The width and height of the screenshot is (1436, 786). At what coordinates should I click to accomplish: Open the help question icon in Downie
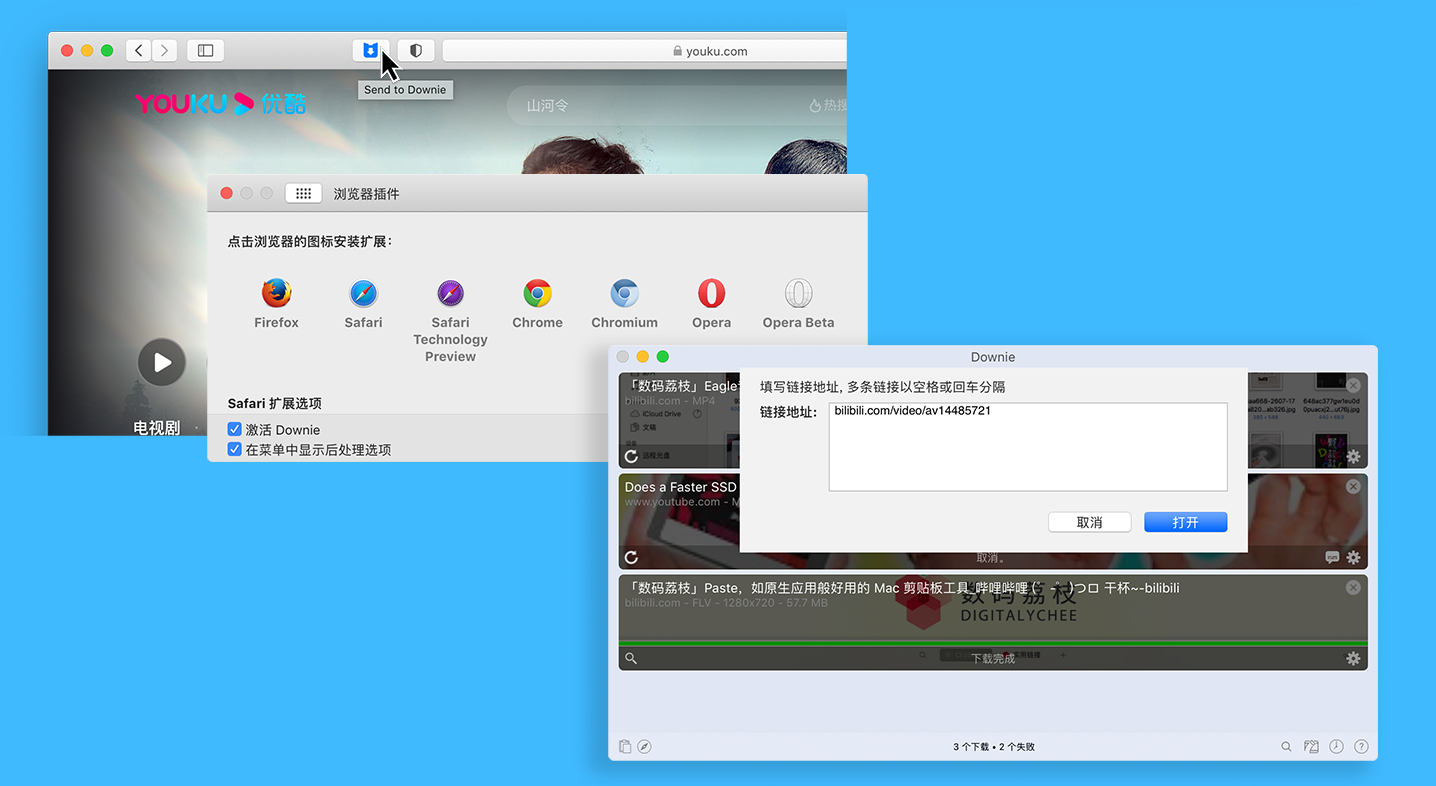1361,746
